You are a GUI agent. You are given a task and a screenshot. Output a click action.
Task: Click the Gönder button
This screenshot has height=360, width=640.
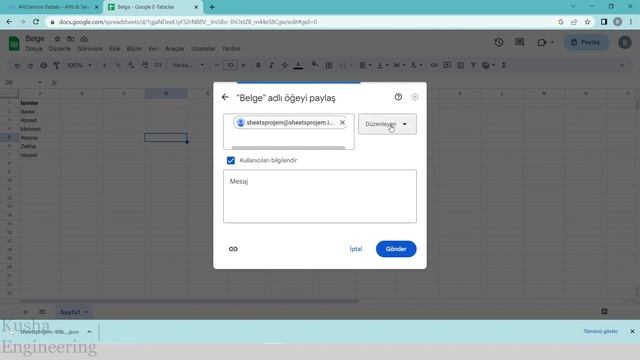[396, 249]
